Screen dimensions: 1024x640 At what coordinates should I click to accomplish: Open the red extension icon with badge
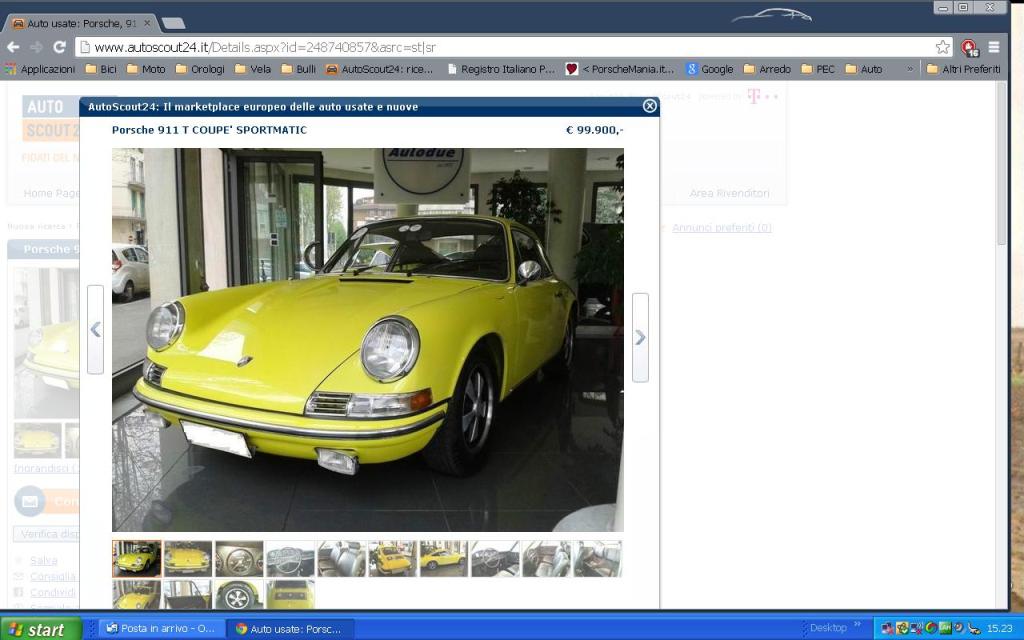(x=970, y=48)
